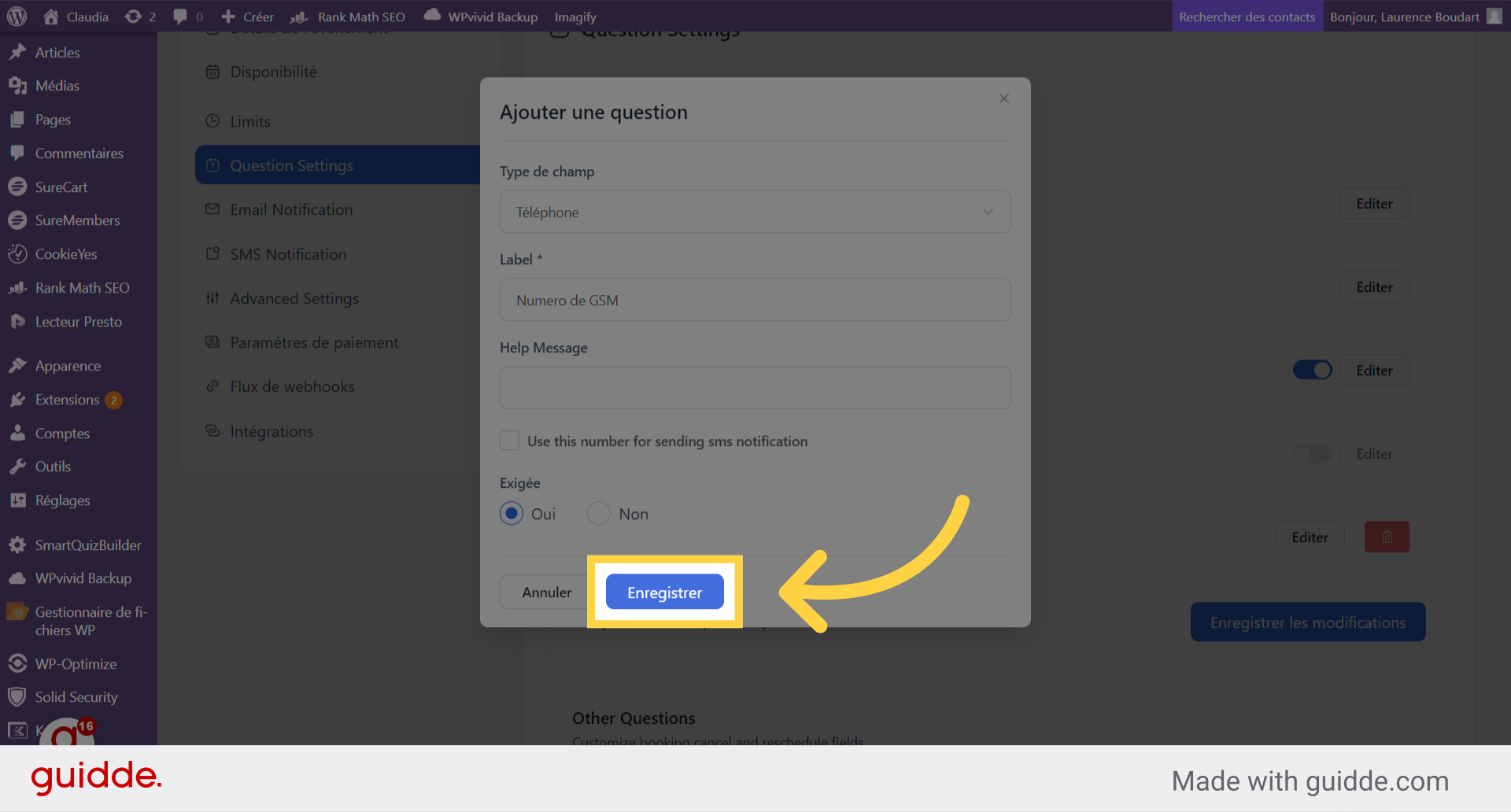Click Enregistrer les modifications button
The image size is (1511, 812).
(x=1307, y=622)
